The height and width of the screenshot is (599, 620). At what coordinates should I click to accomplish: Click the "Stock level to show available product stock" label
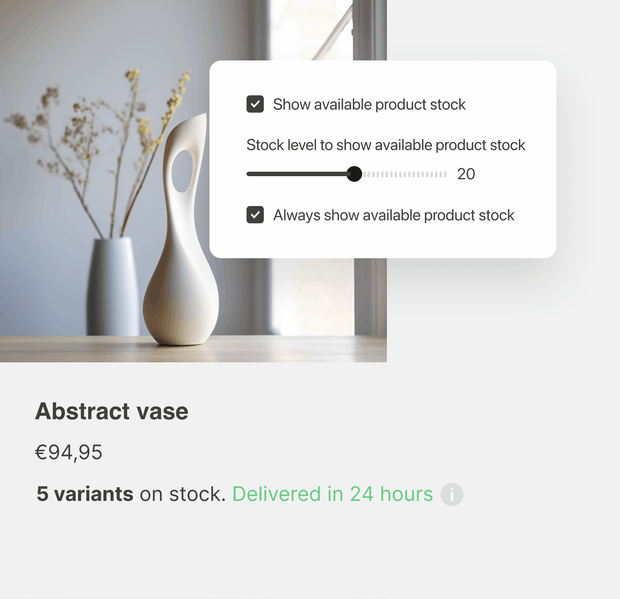click(385, 145)
